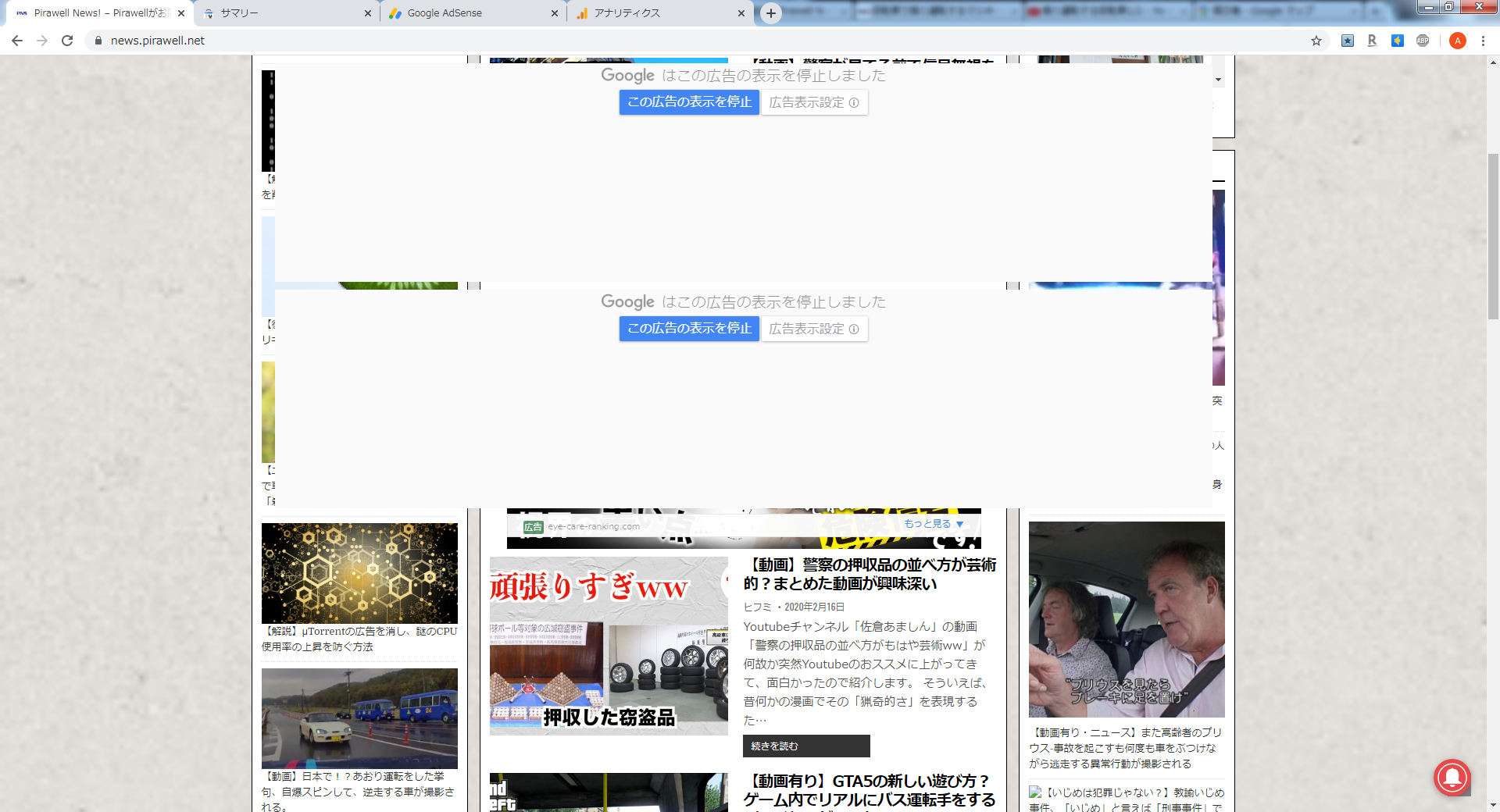1500x812 pixels.
Task: Open the Adblock Plus extension
Action: coord(1423,41)
